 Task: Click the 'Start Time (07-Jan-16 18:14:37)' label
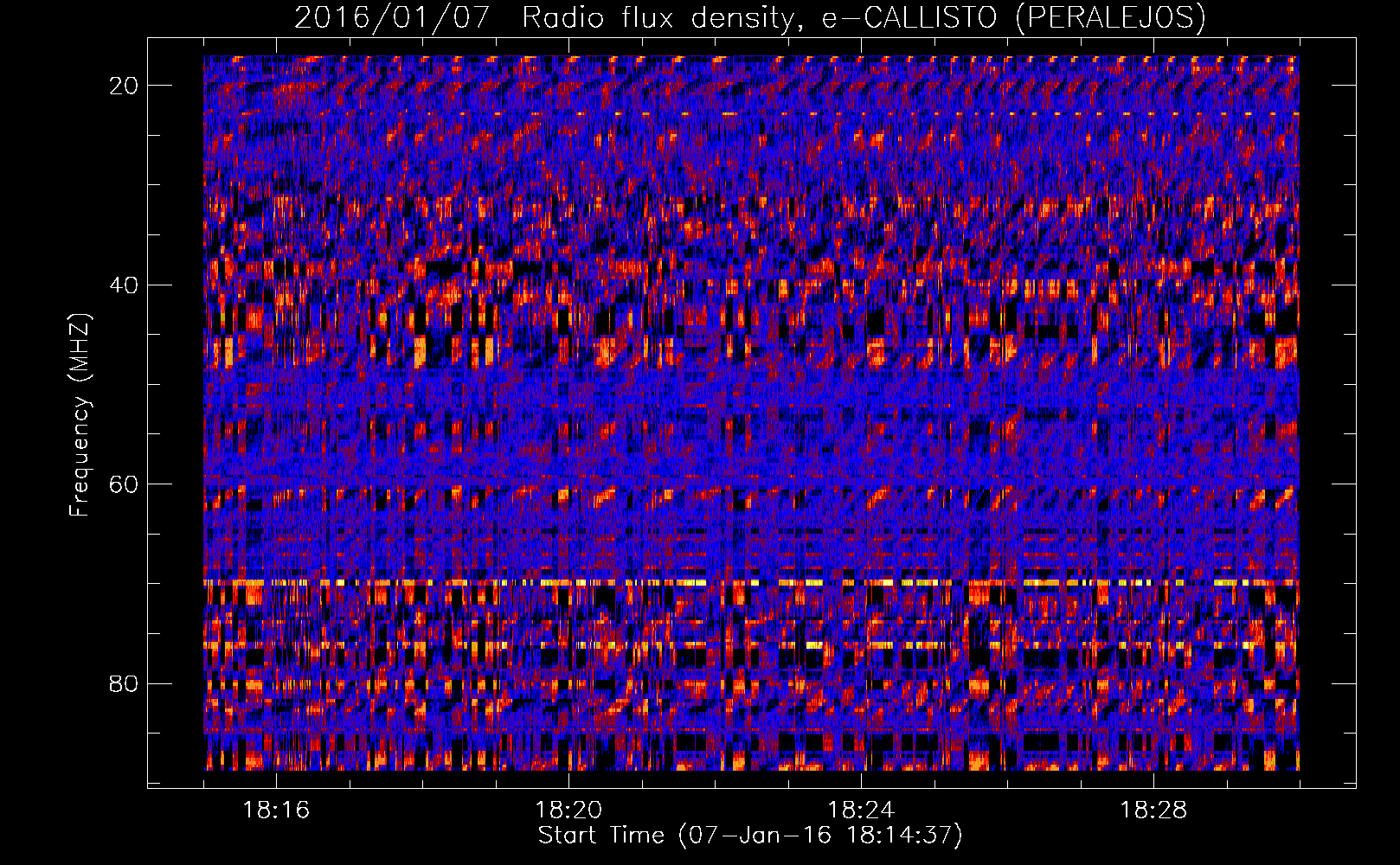click(750, 836)
